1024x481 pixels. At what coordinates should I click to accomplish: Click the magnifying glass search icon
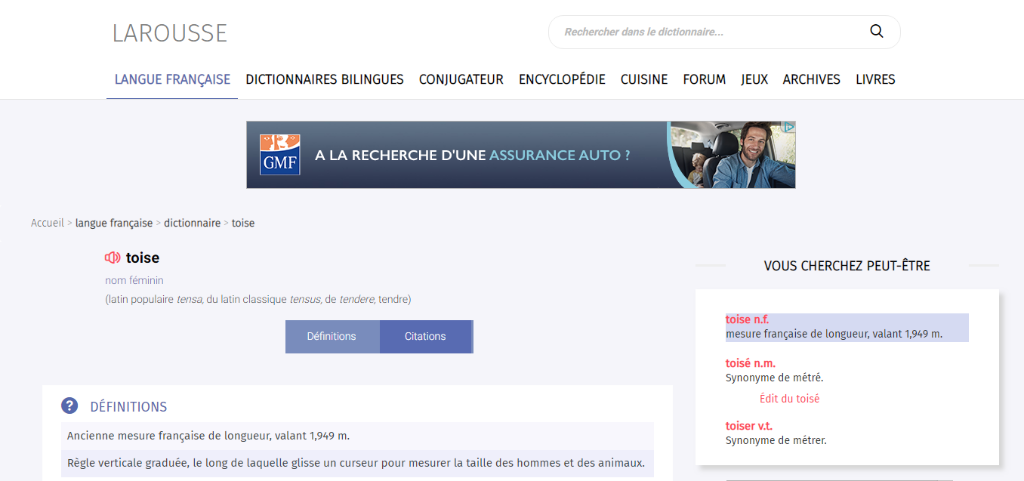(x=876, y=32)
